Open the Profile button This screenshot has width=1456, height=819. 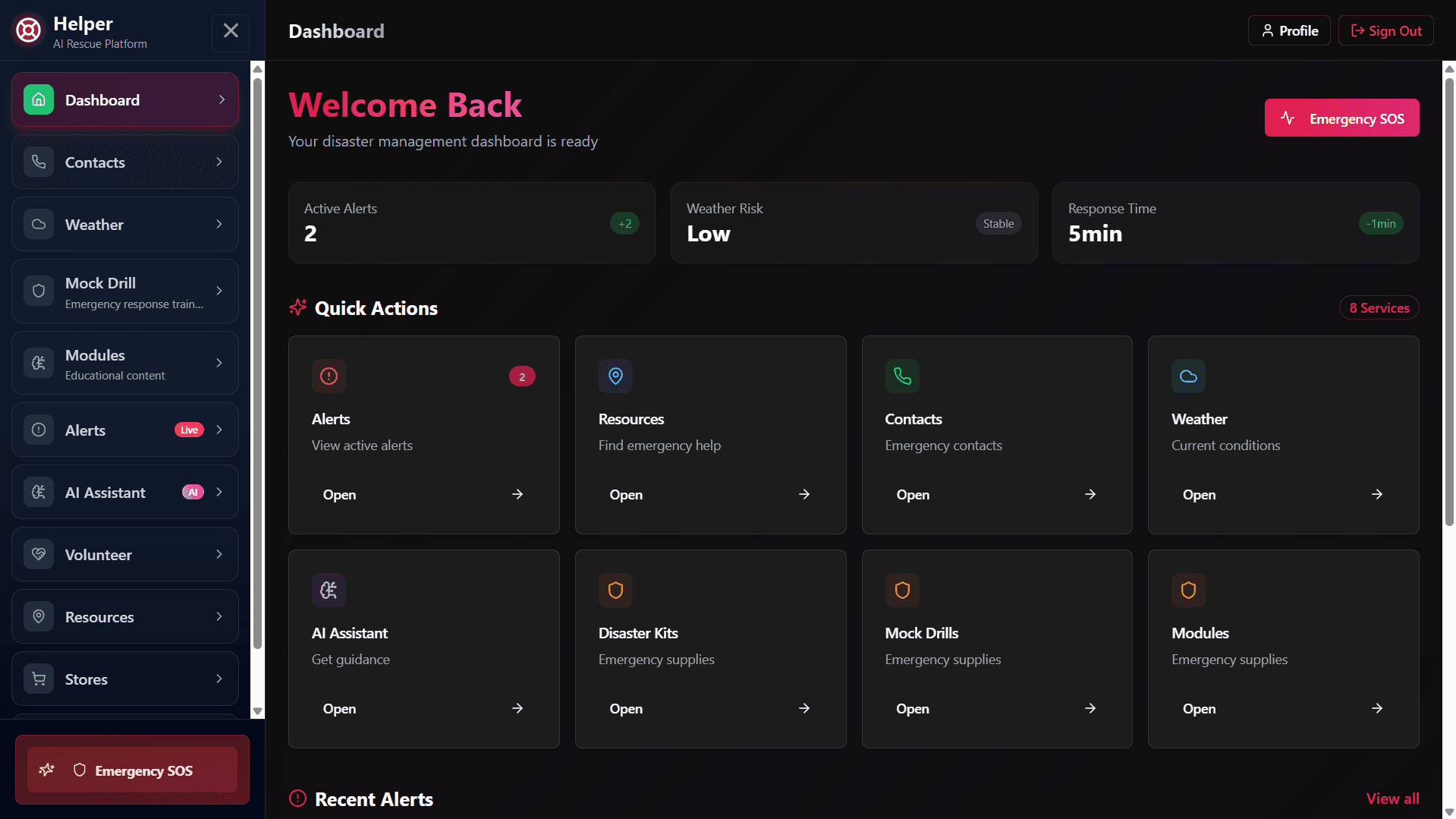point(1289,30)
